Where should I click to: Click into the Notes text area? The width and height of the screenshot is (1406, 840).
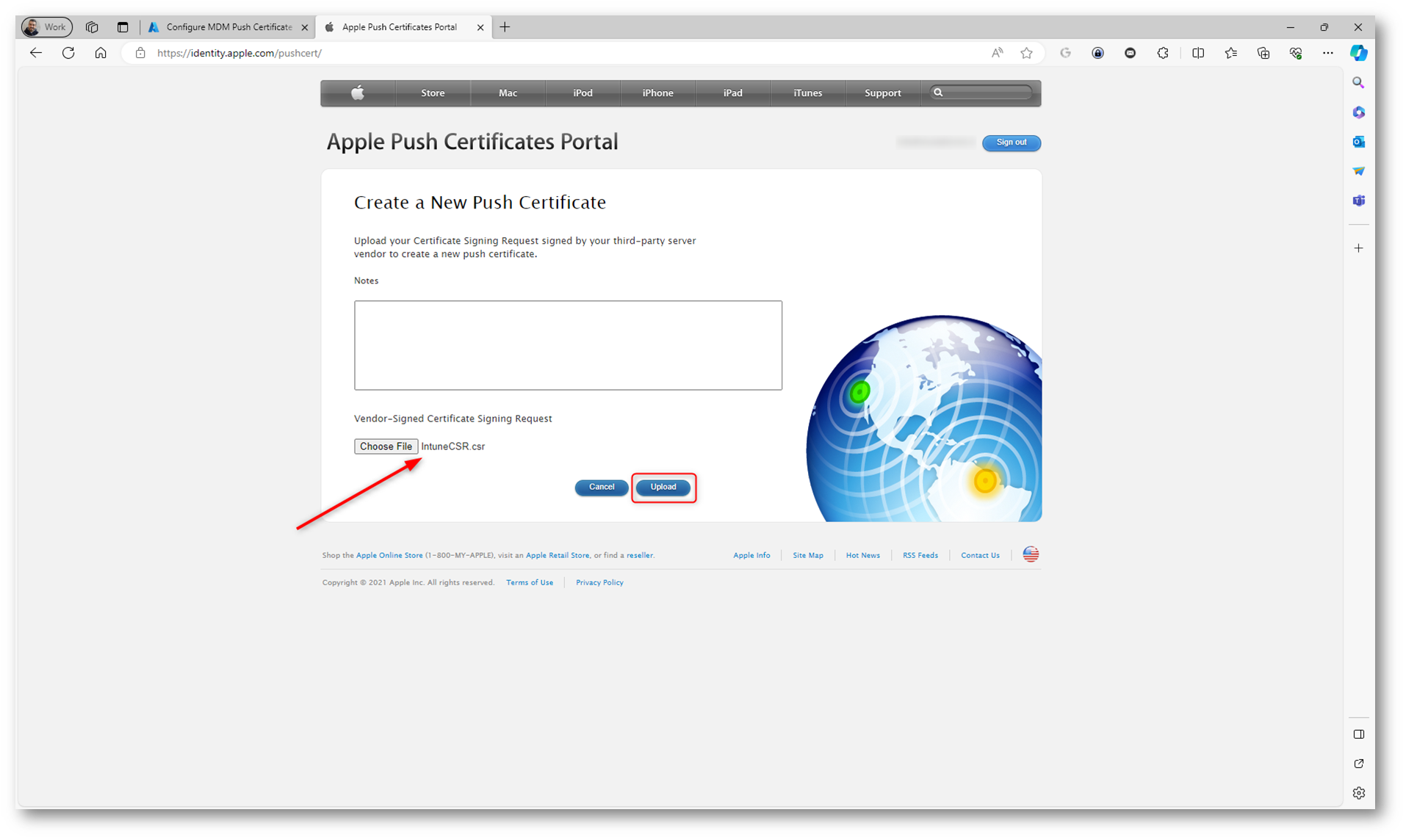[568, 345]
